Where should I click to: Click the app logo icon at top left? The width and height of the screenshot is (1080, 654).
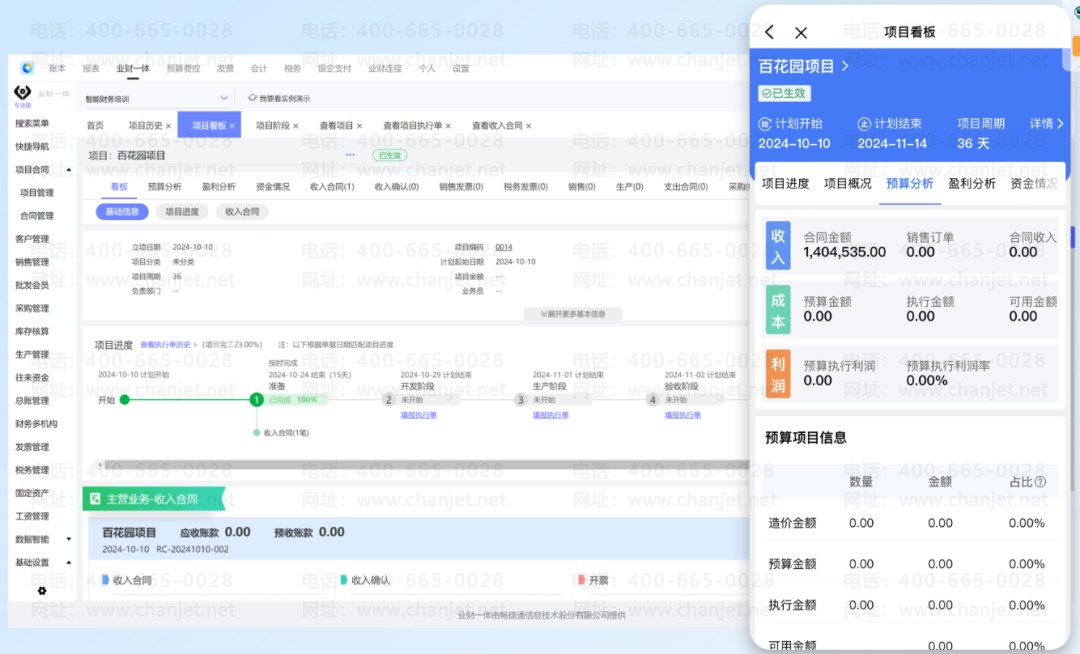pyautogui.click(x=27, y=68)
